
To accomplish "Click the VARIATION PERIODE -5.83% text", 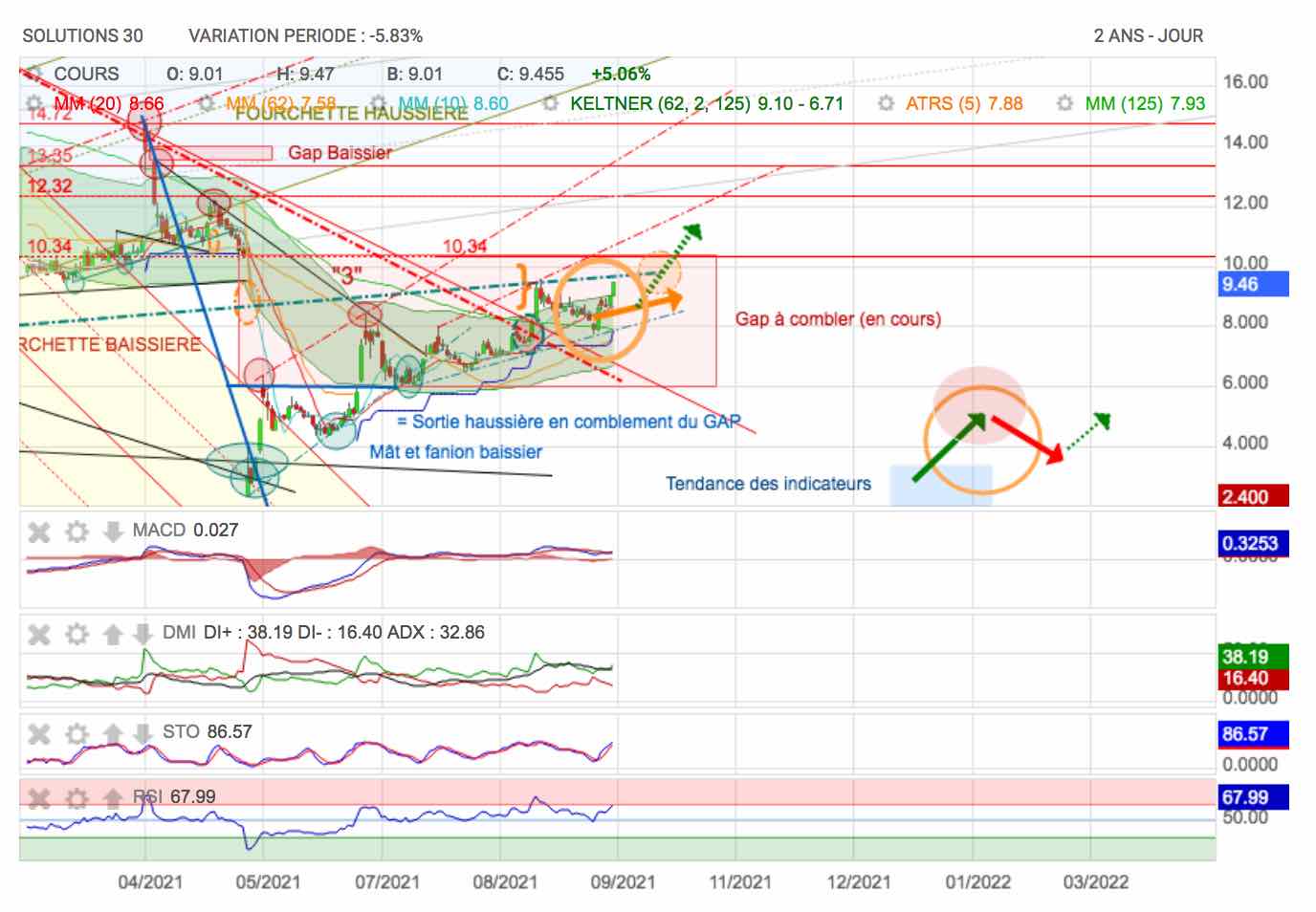I will 306,36.
